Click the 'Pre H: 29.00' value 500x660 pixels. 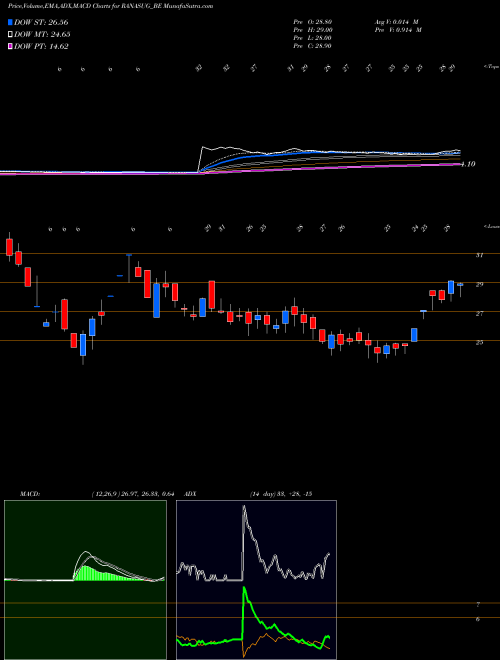313,30
